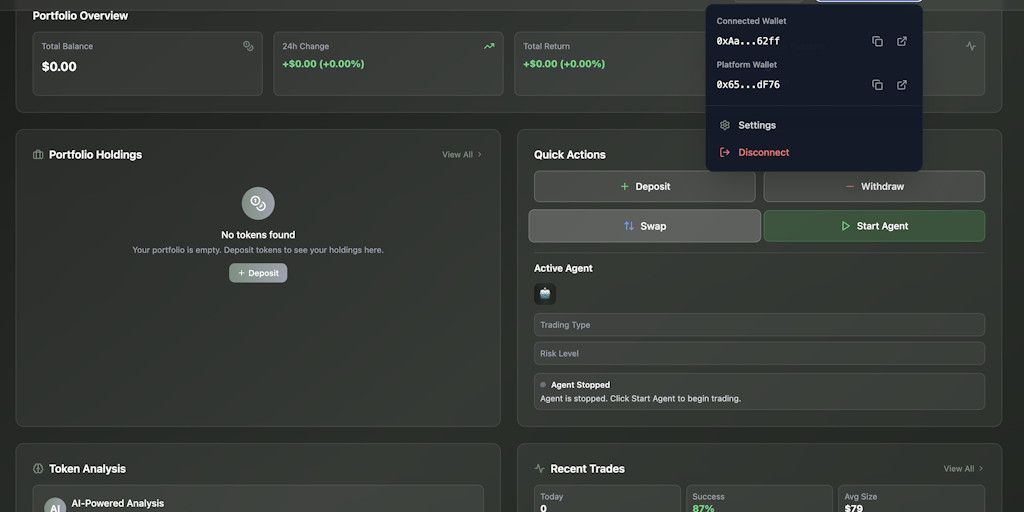1024x512 pixels.
Task: Click the Withdraw button
Action: [x=874, y=187]
